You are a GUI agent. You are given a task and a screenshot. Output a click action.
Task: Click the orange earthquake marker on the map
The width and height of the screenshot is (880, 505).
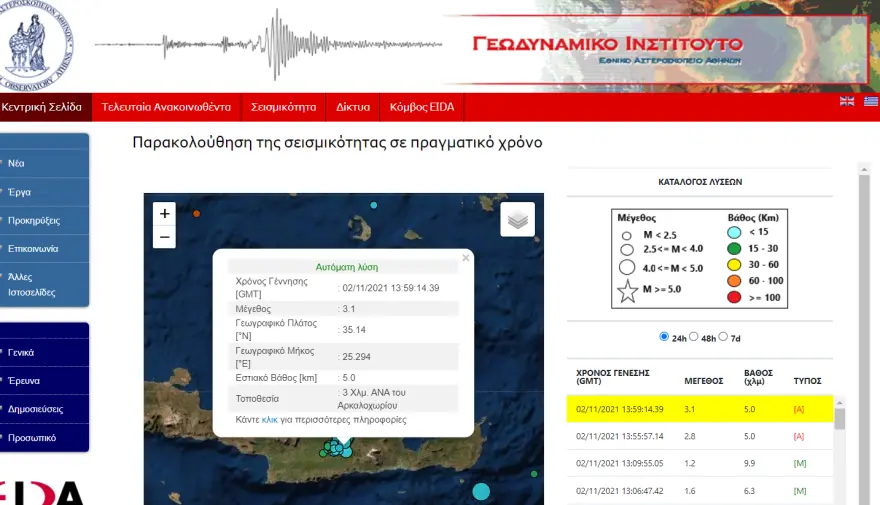197,214
